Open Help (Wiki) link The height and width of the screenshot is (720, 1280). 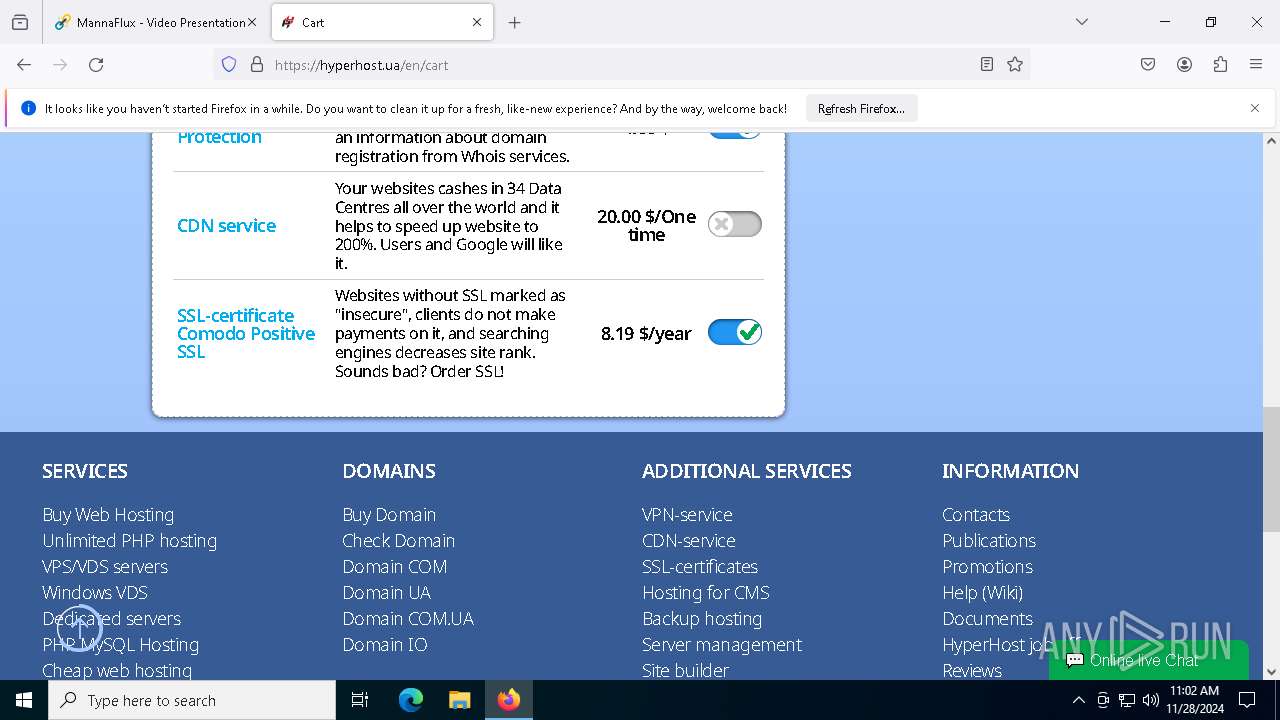(982, 592)
